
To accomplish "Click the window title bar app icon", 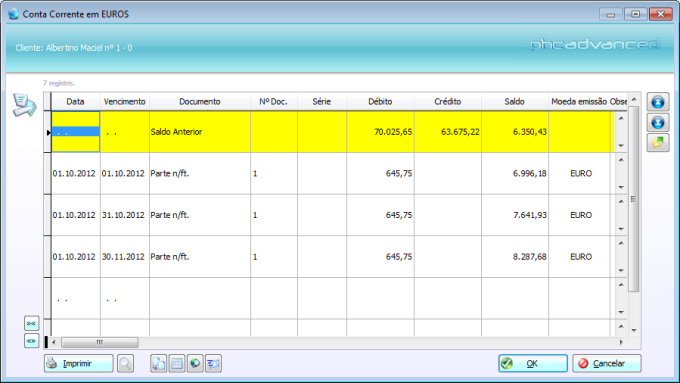I will pyautogui.click(x=13, y=14).
